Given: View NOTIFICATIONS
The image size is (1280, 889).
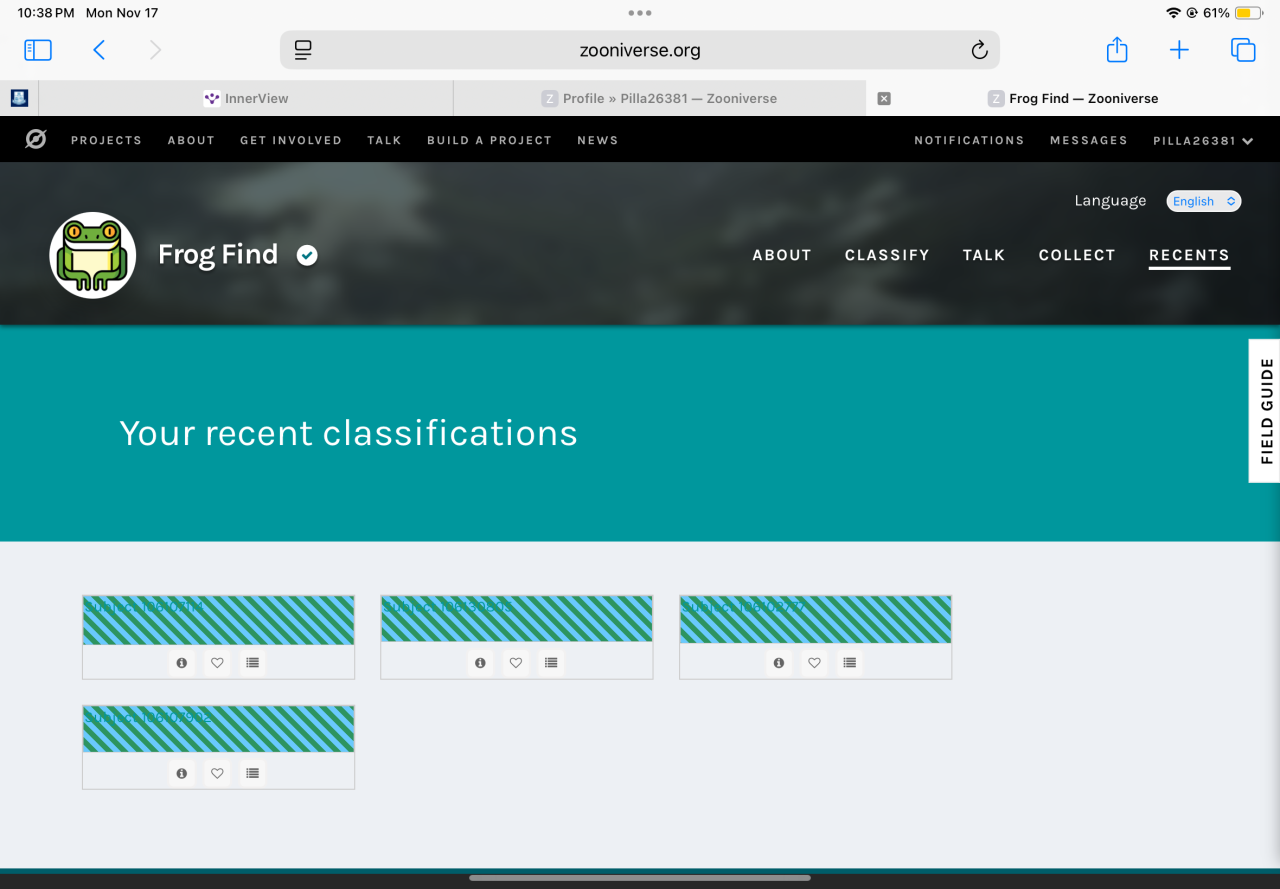Looking at the screenshot, I should coord(969,141).
